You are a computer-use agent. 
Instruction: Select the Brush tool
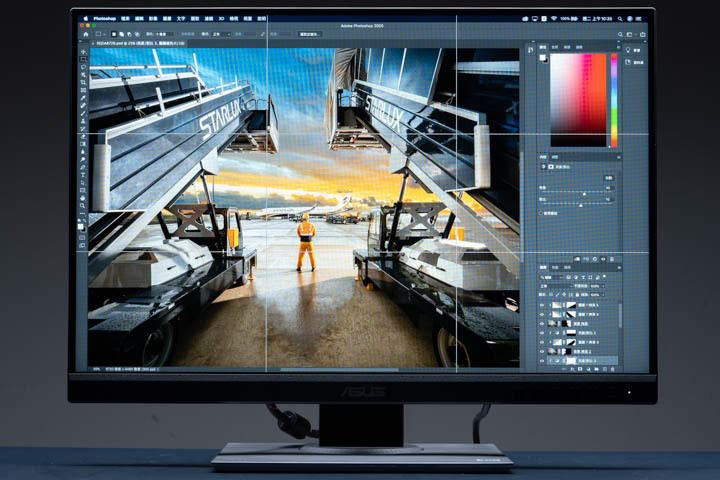pos(83,113)
